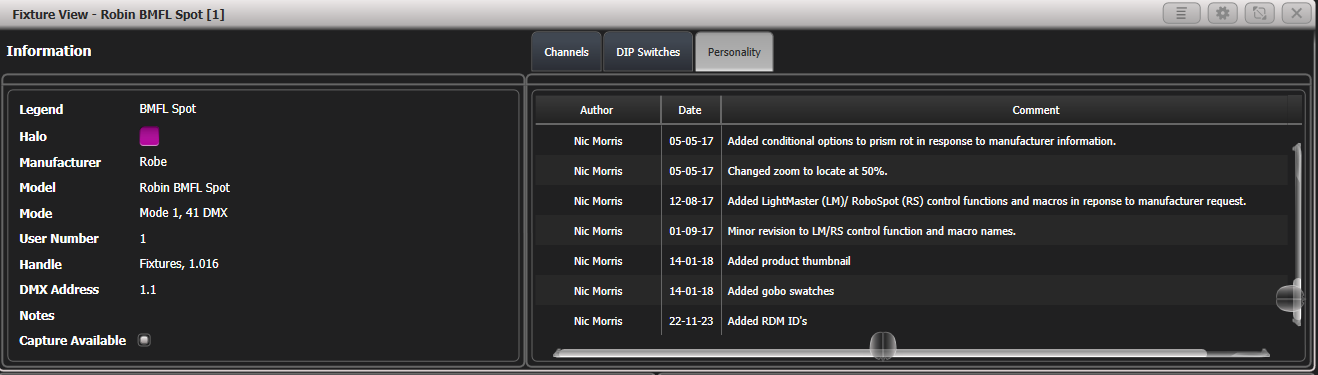Screen dimensions: 1318x375
Task: Toggle the Capture Available checkbox
Action: tap(145, 340)
